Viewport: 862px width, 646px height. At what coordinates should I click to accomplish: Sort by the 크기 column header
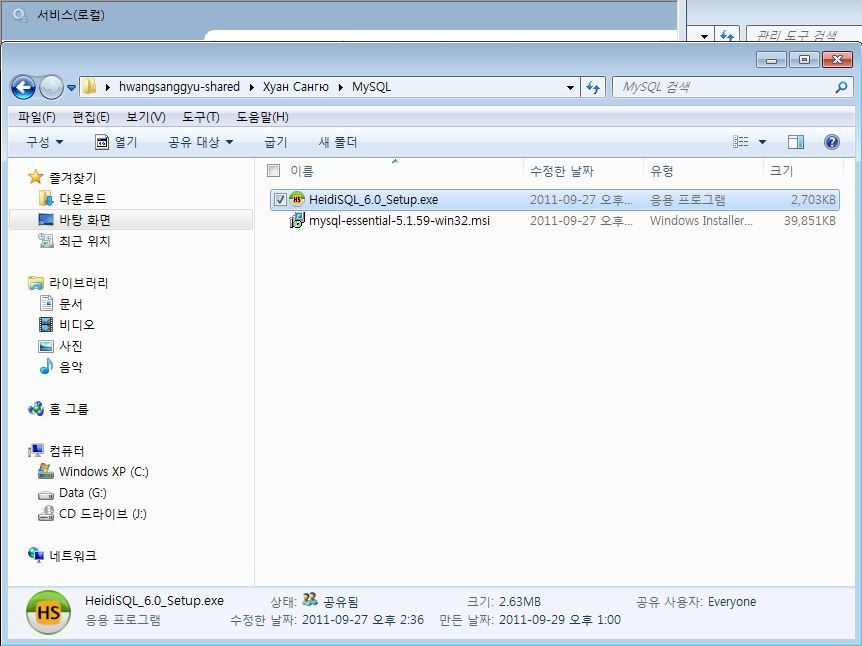click(x=781, y=171)
